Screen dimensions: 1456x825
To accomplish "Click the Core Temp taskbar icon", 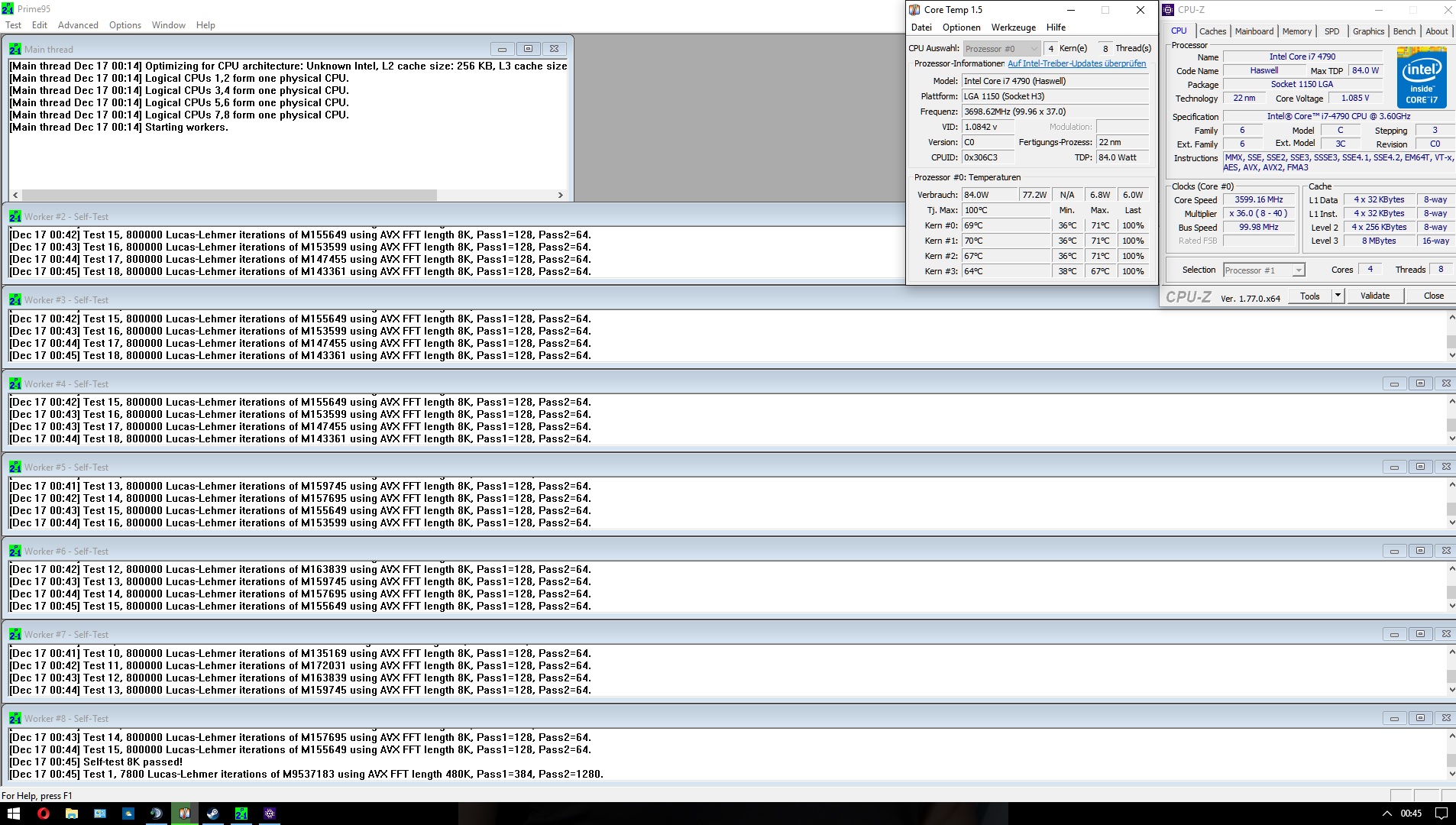I will 184,814.
